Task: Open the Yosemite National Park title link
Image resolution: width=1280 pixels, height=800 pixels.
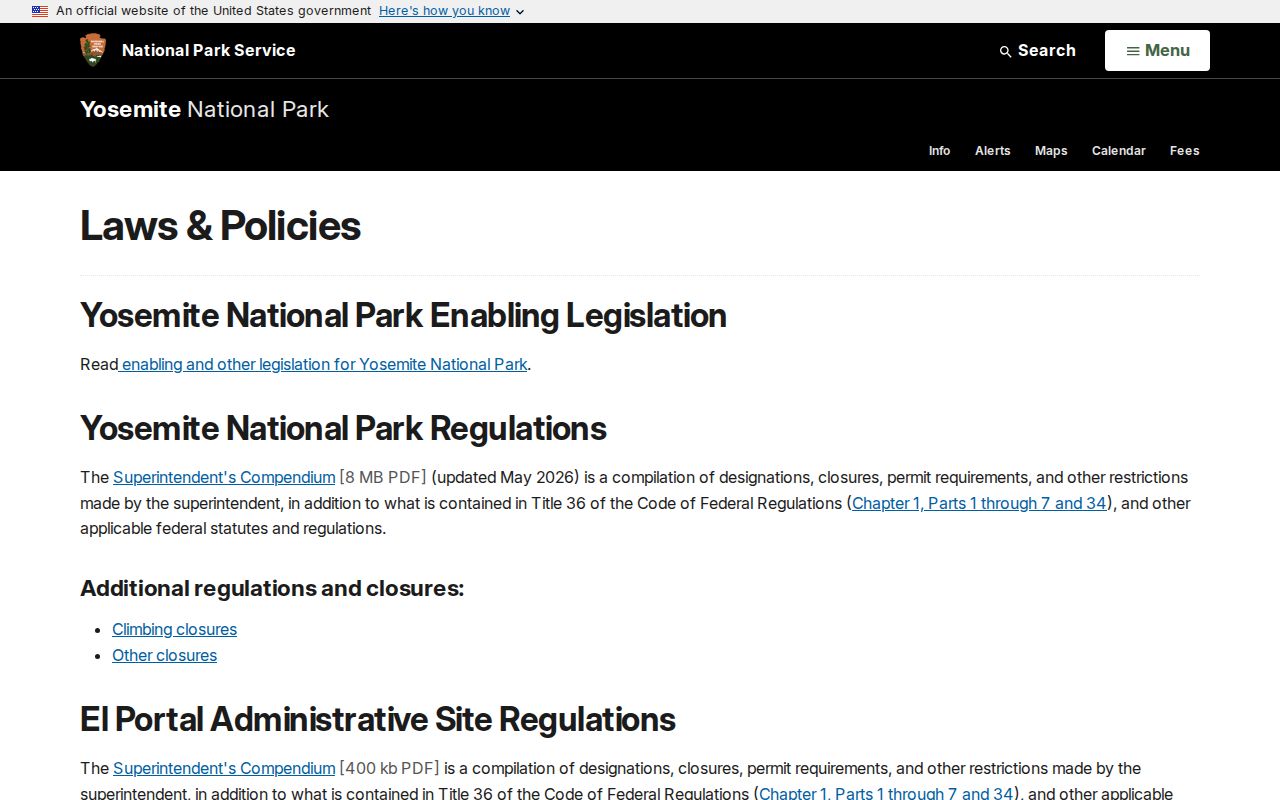Action: click(204, 109)
